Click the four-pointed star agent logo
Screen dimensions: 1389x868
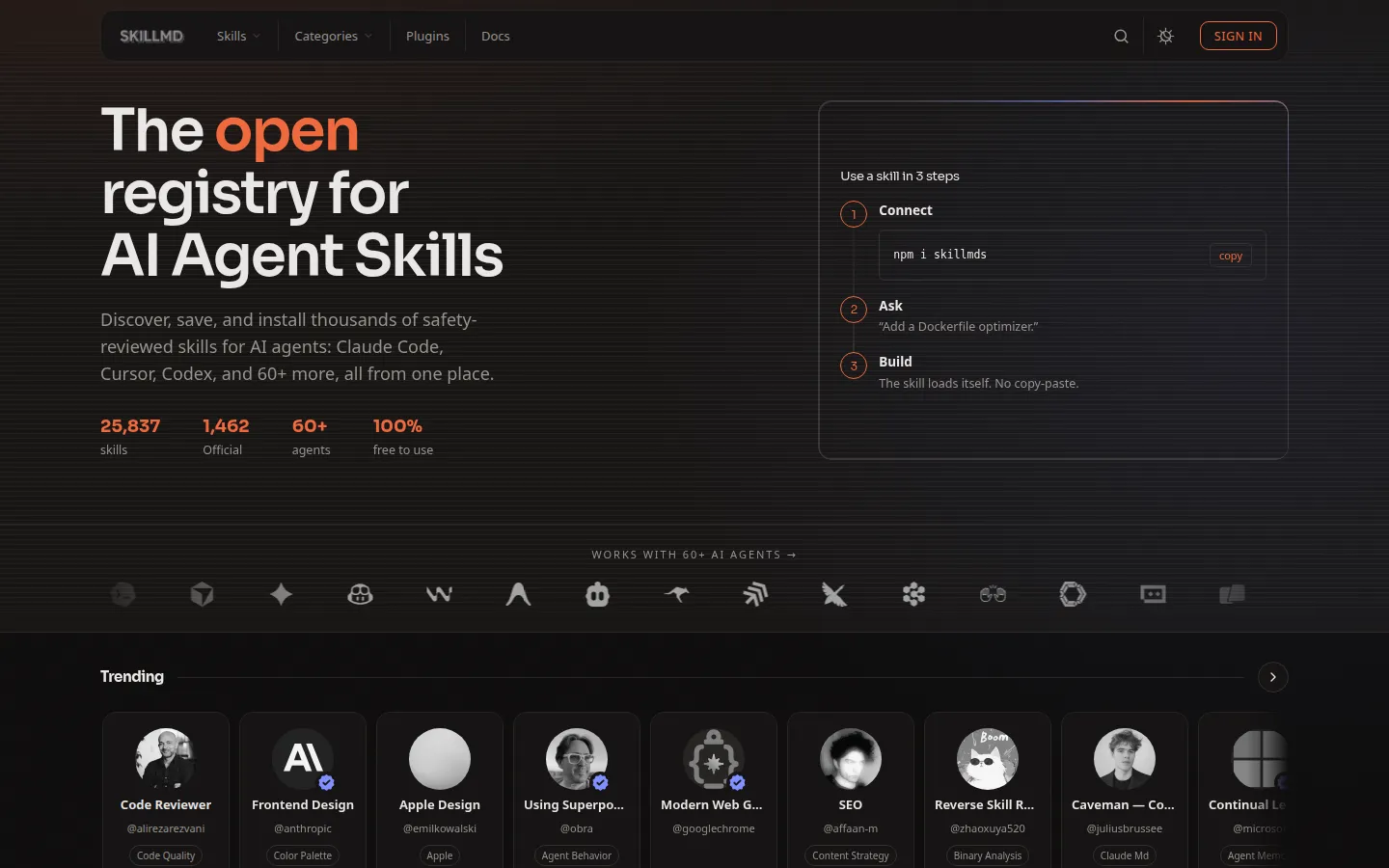pos(281,594)
